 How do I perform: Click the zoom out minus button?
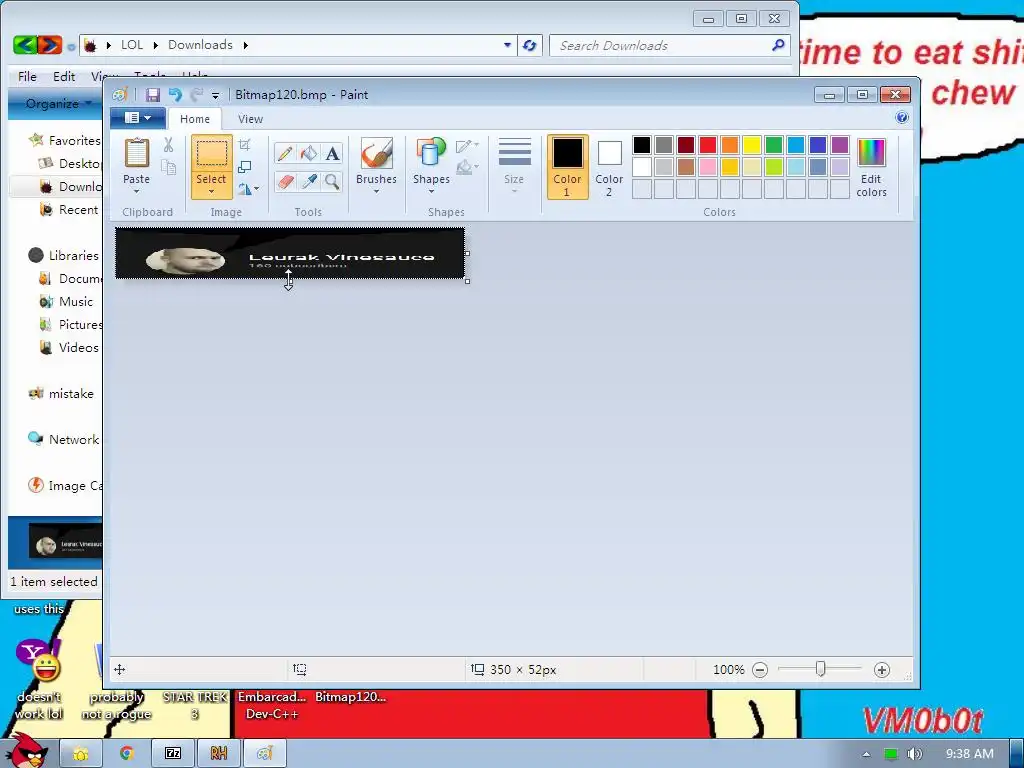point(760,670)
